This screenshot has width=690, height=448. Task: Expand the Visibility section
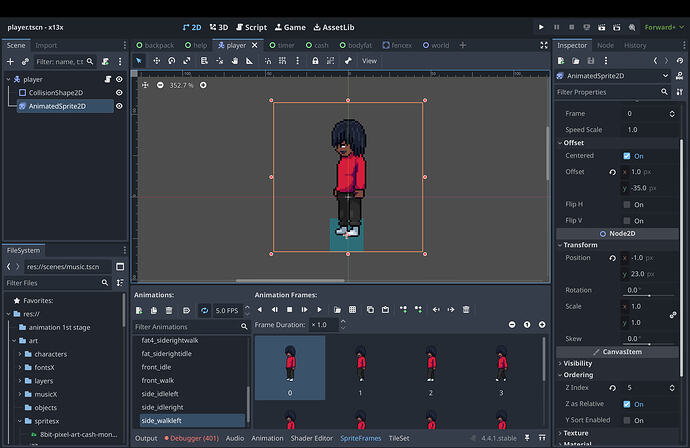click(577, 363)
